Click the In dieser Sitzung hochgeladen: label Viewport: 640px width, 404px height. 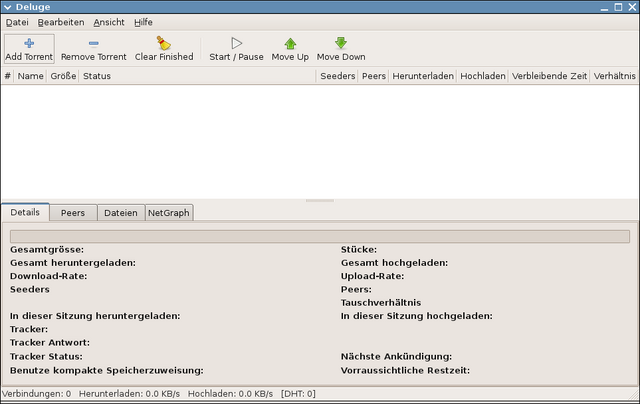pyautogui.click(x=417, y=316)
